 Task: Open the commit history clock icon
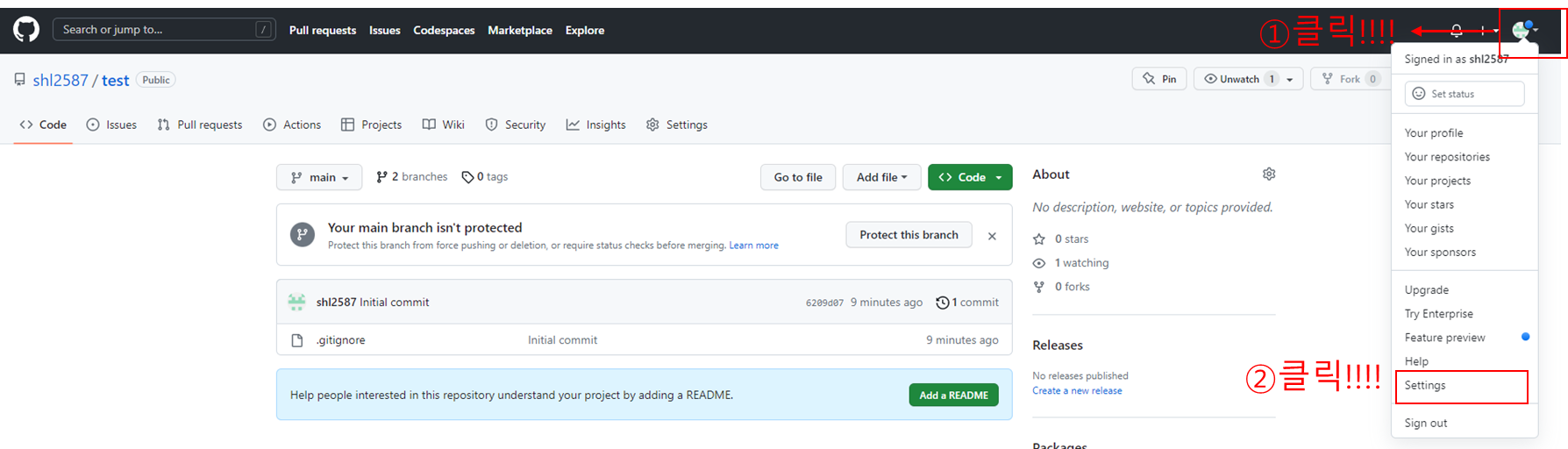(943, 303)
